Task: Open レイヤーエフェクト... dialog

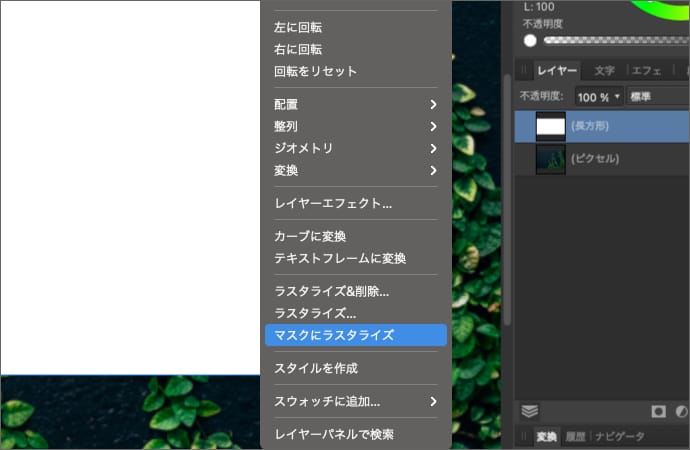Action: [x=333, y=203]
